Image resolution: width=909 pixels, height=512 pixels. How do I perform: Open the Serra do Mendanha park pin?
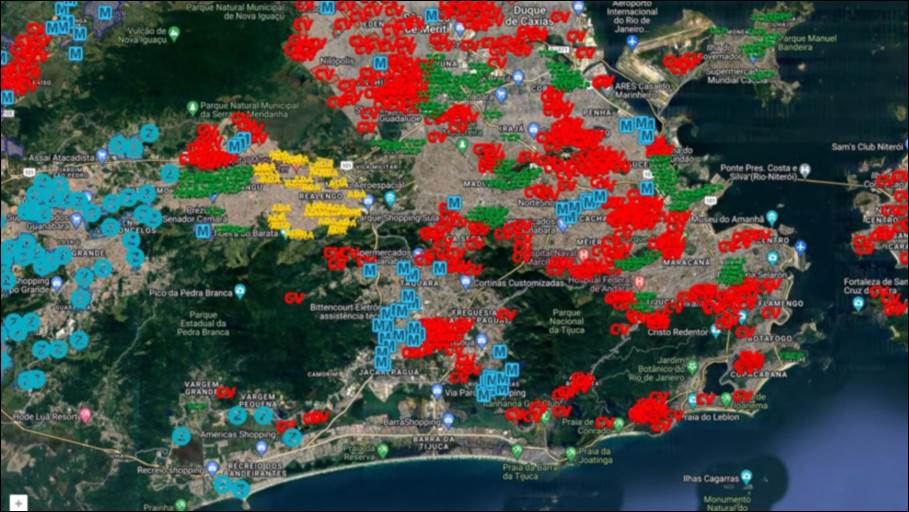(x=193, y=107)
